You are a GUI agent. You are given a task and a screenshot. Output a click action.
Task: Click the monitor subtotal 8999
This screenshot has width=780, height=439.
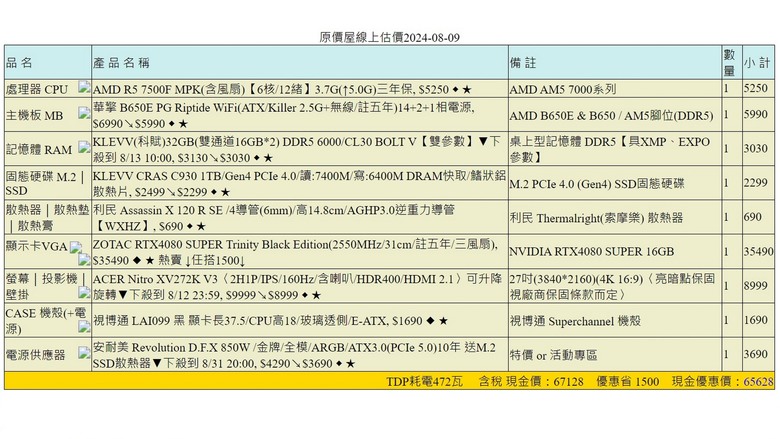tap(756, 285)
